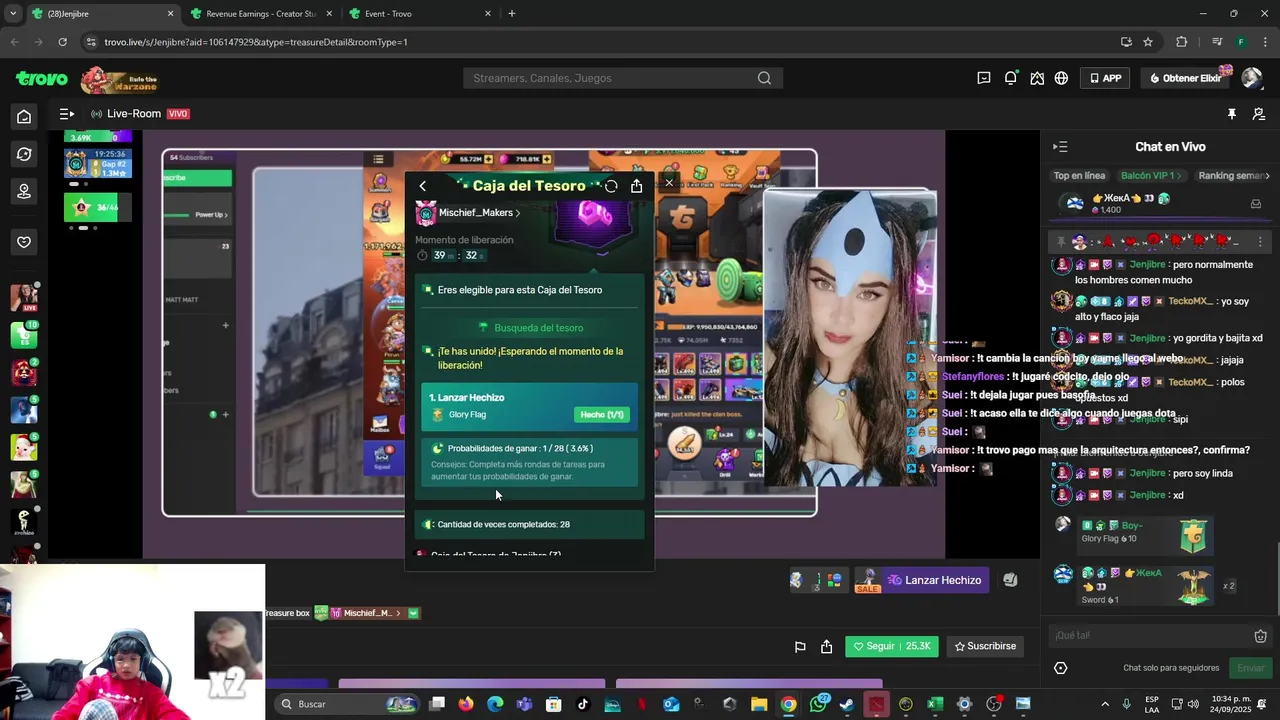Bookmark this page with star icon
The image size is (1280, 720).
(1148, 42)
